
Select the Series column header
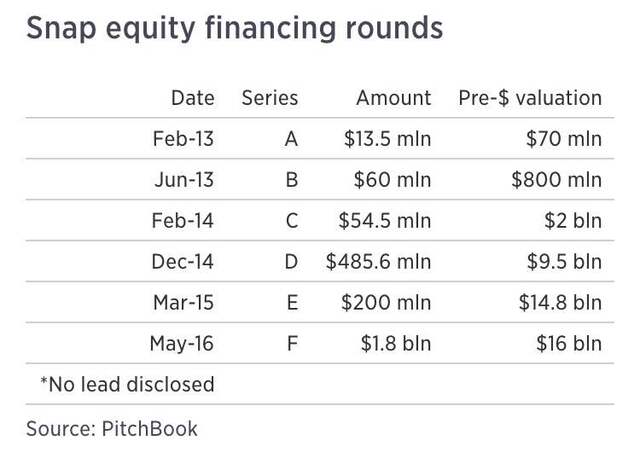270,98
